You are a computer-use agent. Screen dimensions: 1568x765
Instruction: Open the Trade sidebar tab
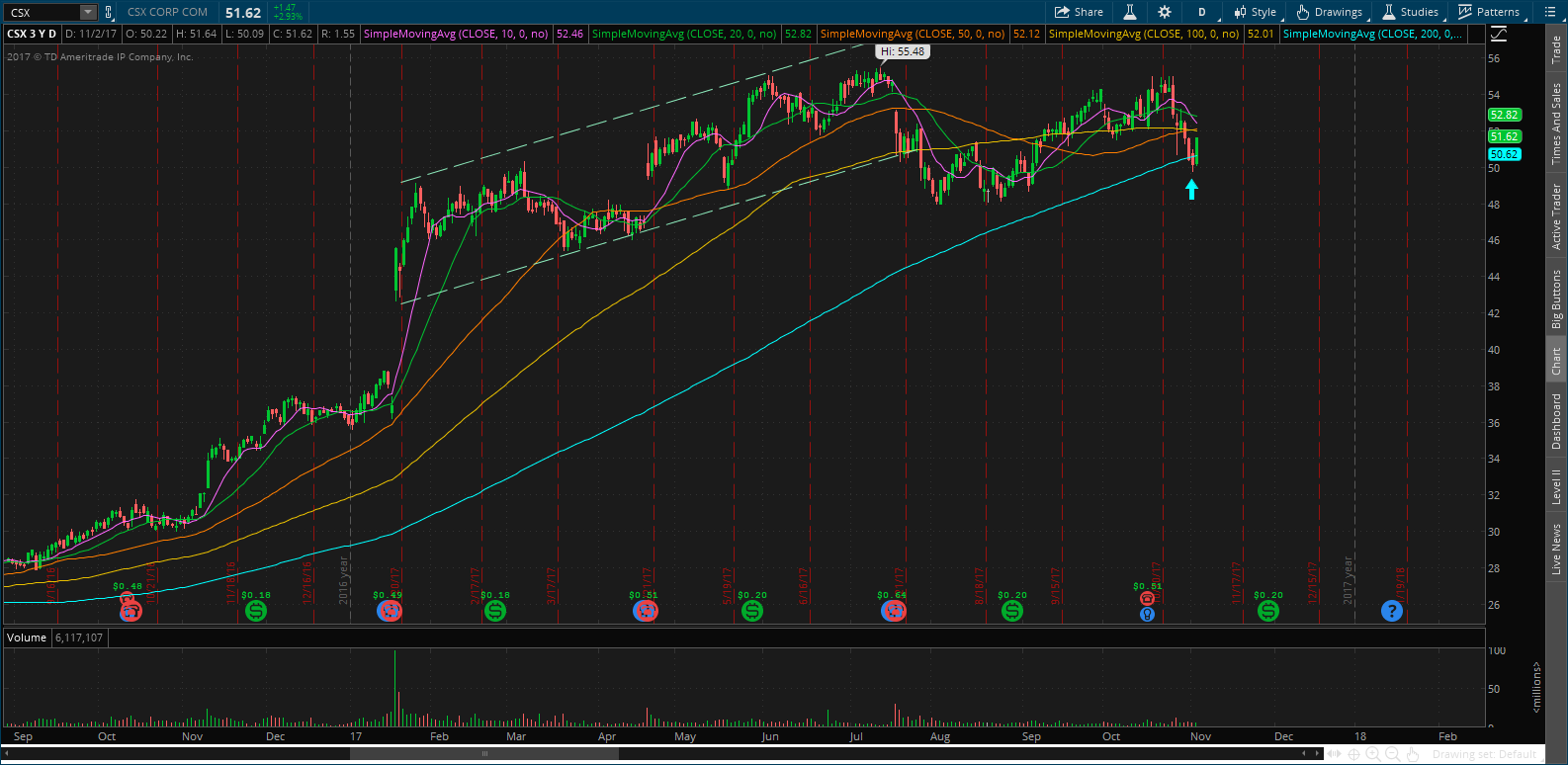(1556, 49)
